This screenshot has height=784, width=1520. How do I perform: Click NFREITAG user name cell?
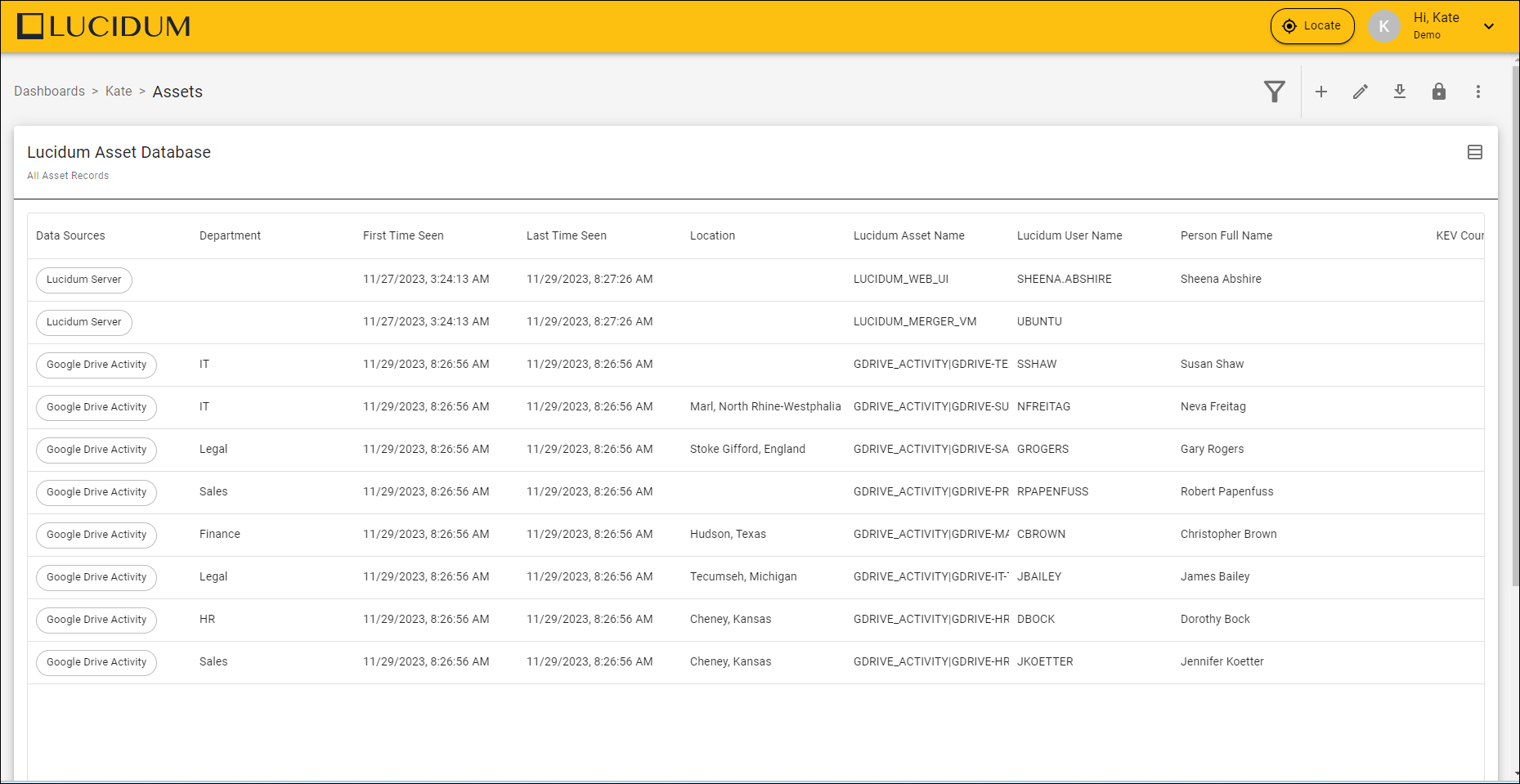point(1043,406)
